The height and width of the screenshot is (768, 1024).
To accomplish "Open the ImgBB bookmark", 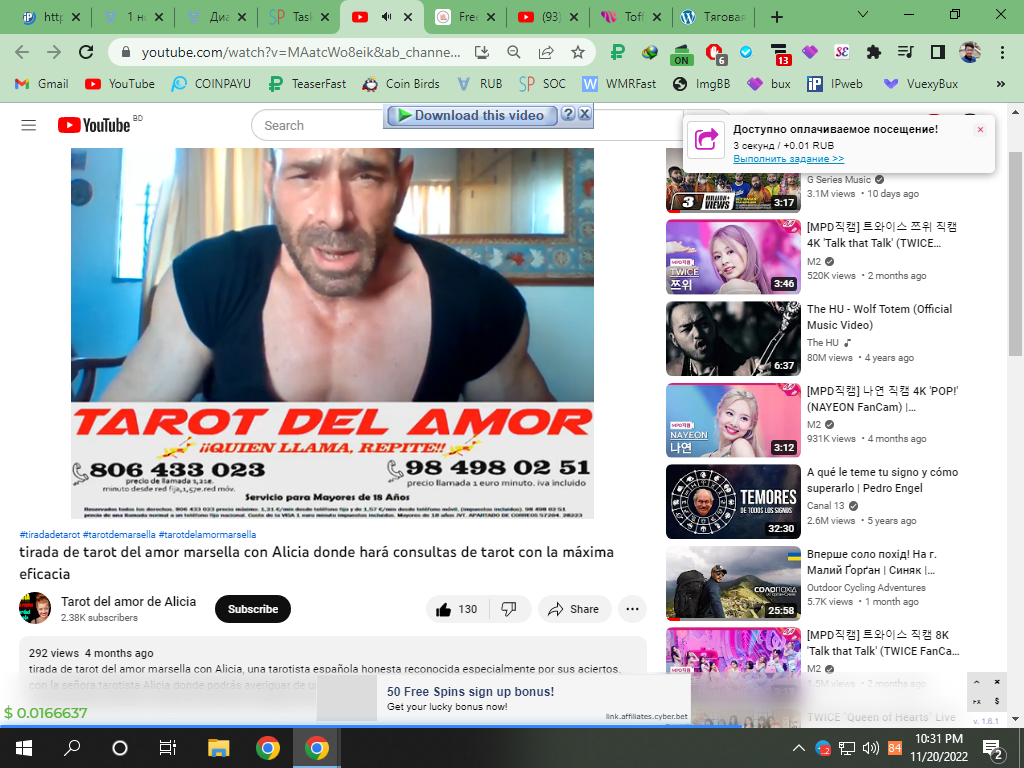I will click(701, 84).
